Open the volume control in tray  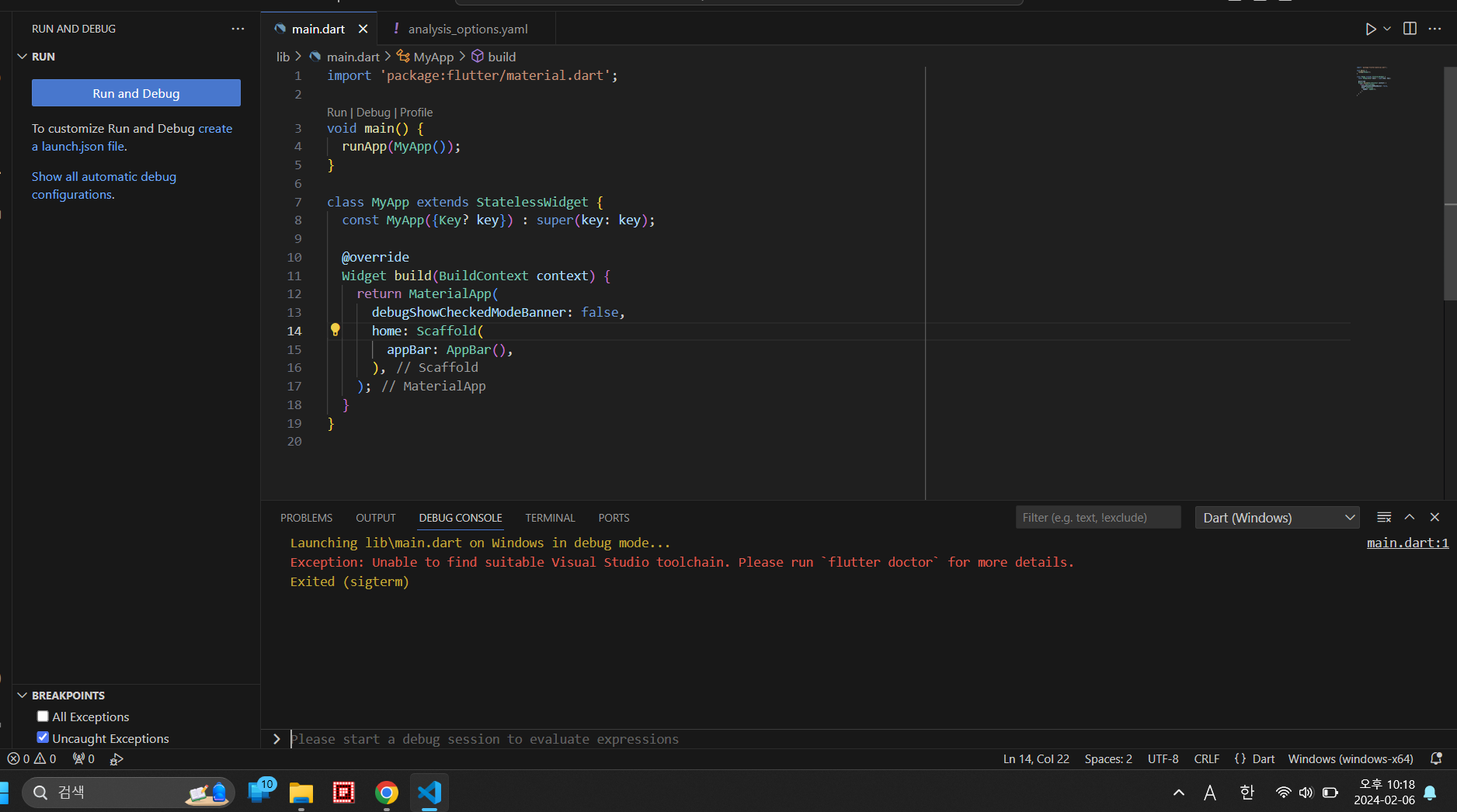(1306, 793)
